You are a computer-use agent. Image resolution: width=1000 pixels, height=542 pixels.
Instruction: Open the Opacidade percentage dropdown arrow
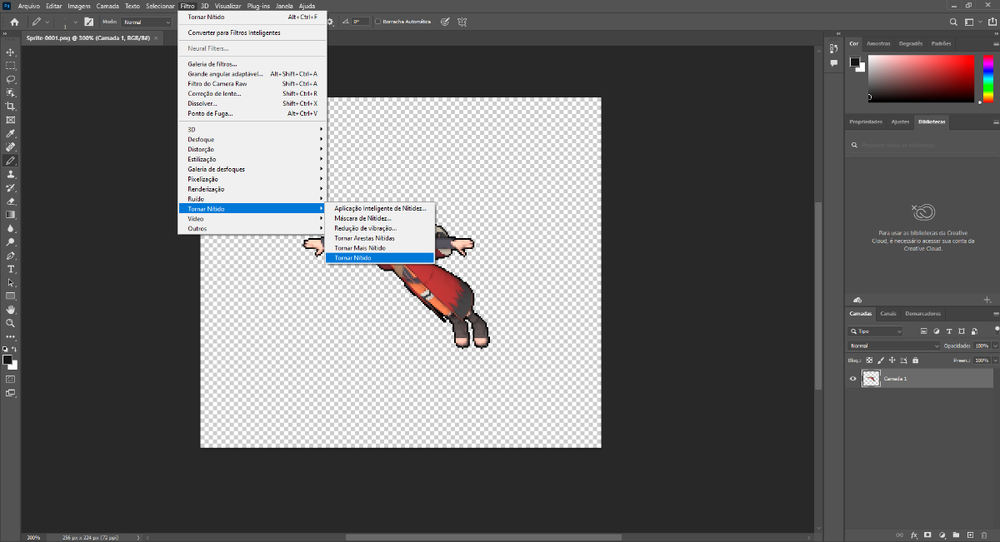[x=993, y=346]
